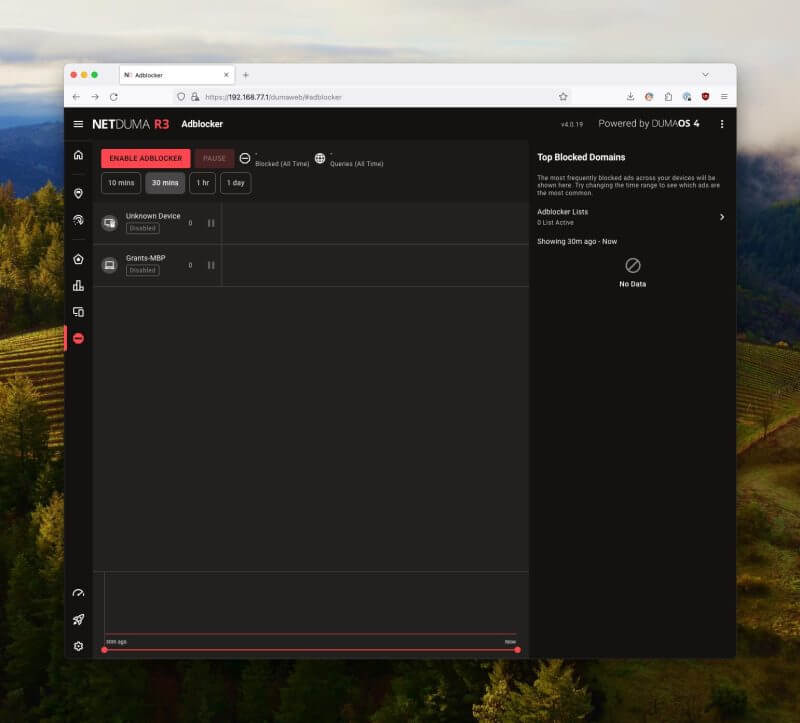The image size is (800, 723).
Task: Click the v4.0.19 version label
Action: coord(571,124)
